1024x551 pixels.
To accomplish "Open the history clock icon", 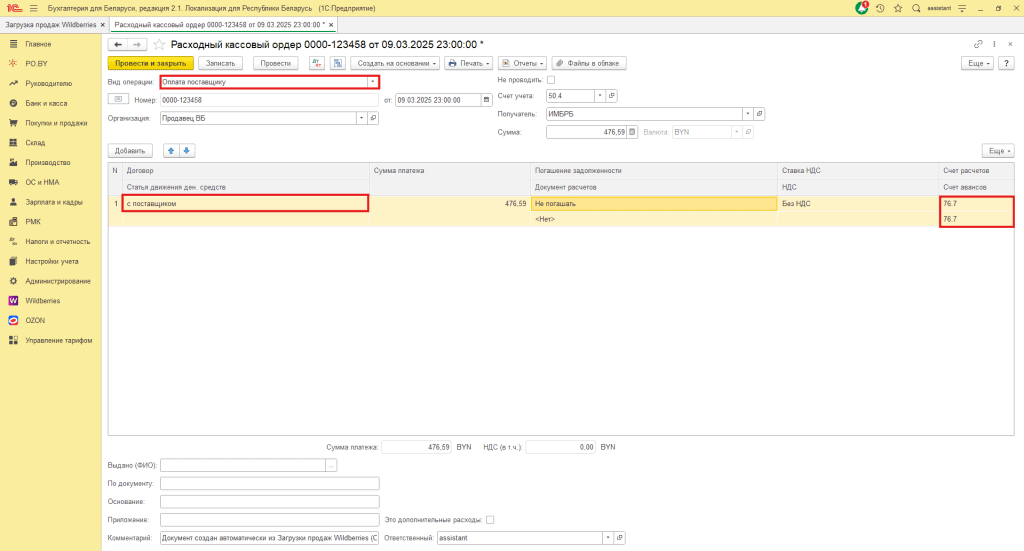I will coord(880,8).
